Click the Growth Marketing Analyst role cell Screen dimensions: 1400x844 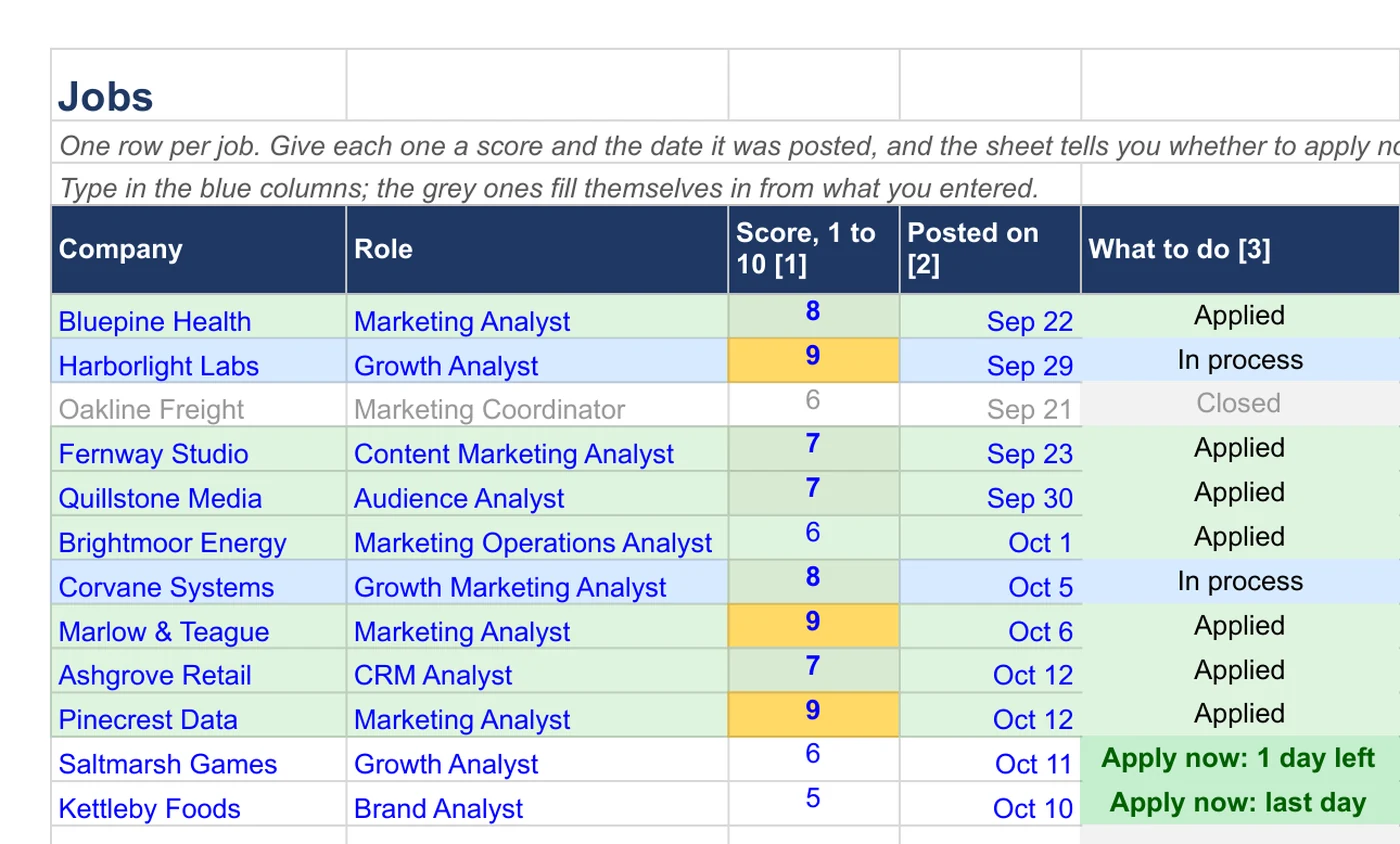[537, 581]
